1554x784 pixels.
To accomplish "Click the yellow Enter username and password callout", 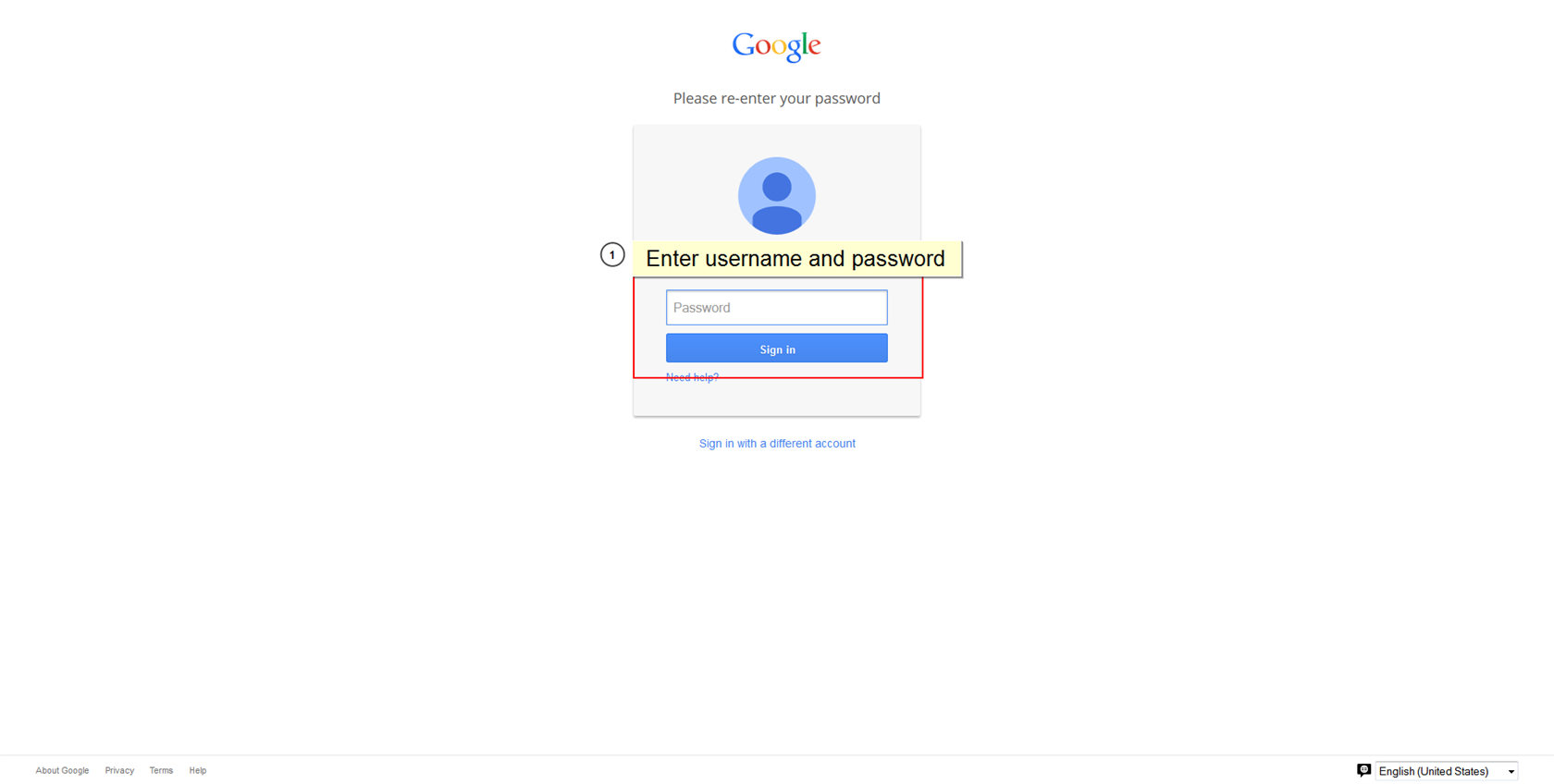I will (796, 259).
